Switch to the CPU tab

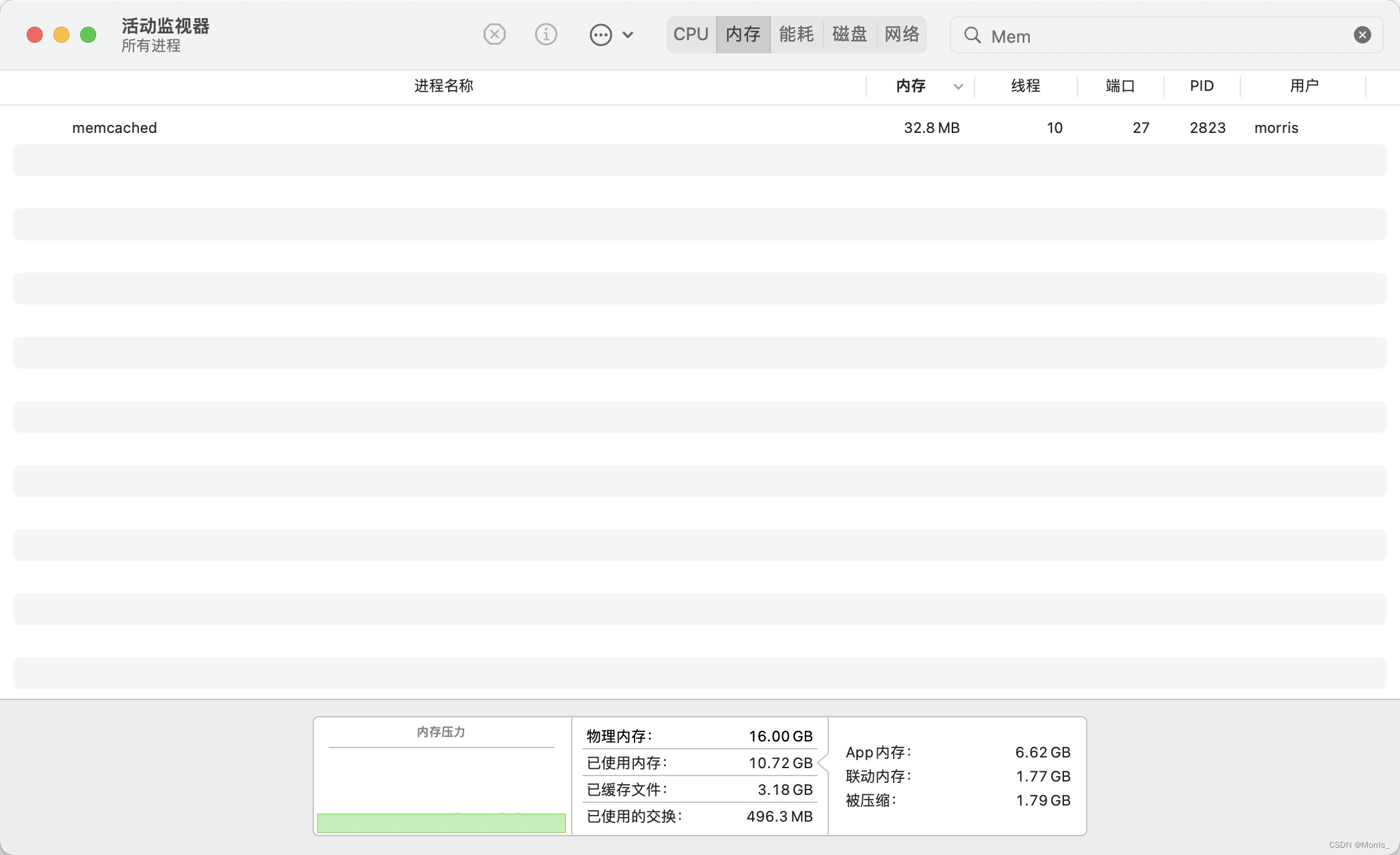[x=691, y=34]
